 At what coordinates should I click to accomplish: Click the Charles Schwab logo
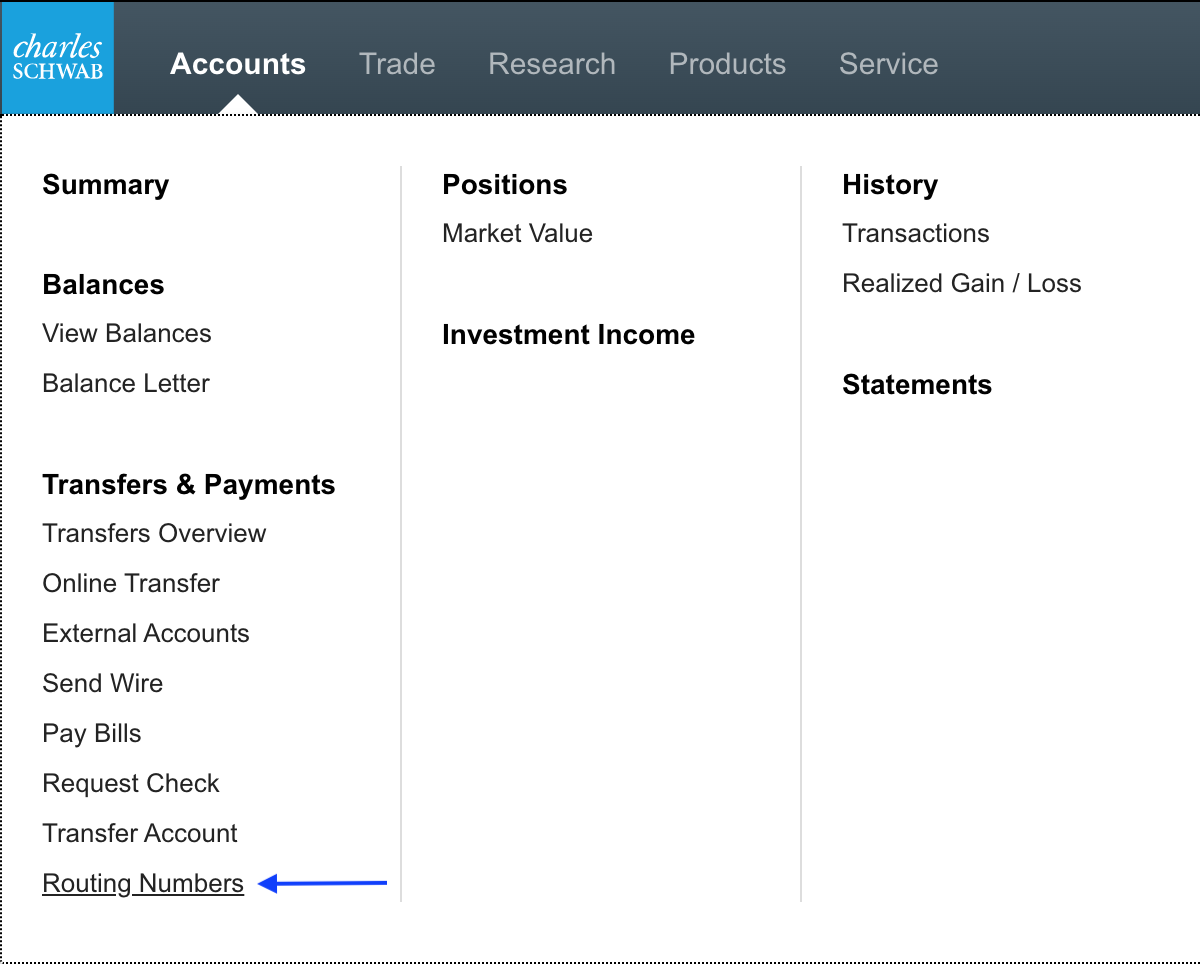[x=57, y=57]
